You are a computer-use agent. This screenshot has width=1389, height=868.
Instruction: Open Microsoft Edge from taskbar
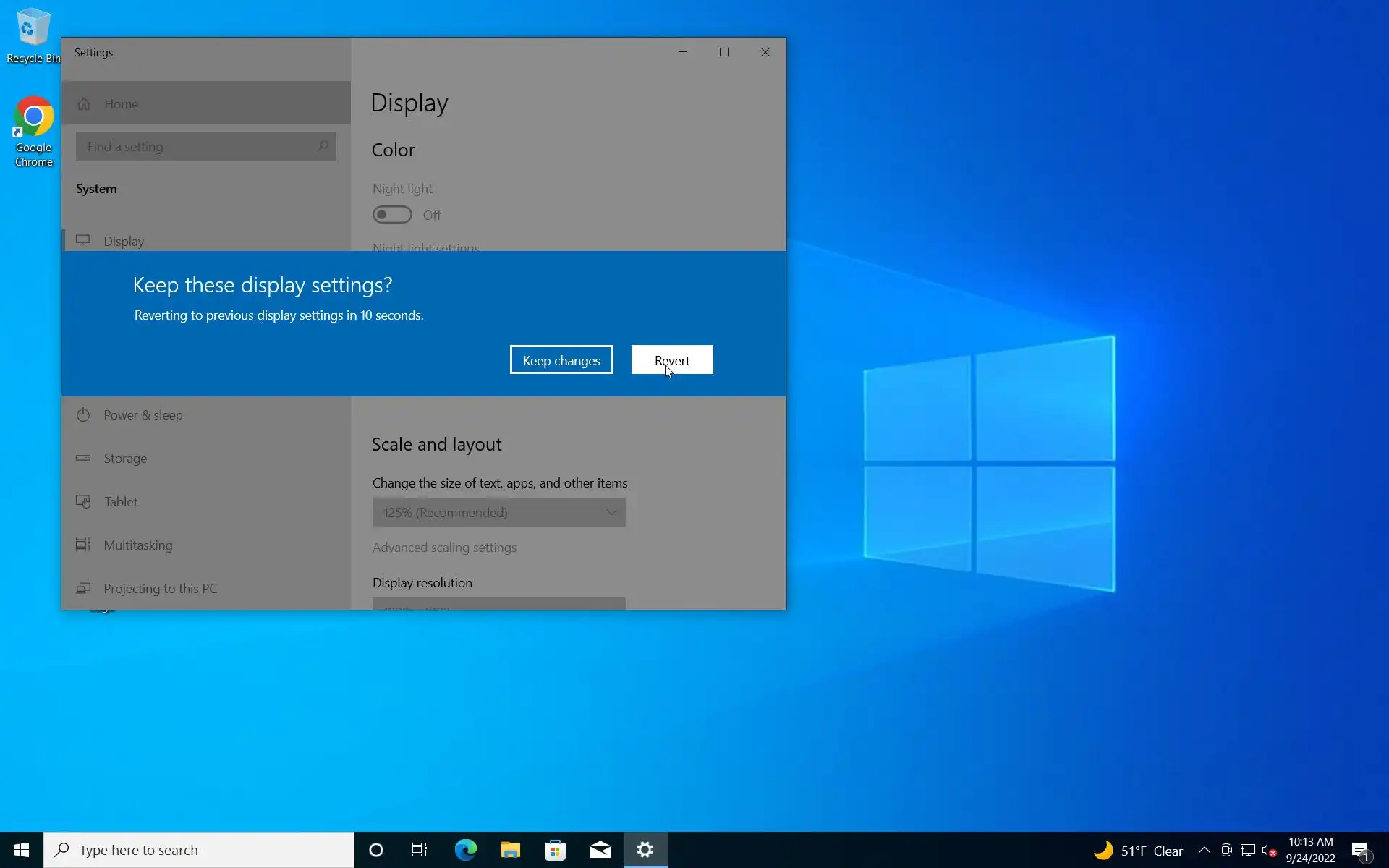tap(465, 850)
